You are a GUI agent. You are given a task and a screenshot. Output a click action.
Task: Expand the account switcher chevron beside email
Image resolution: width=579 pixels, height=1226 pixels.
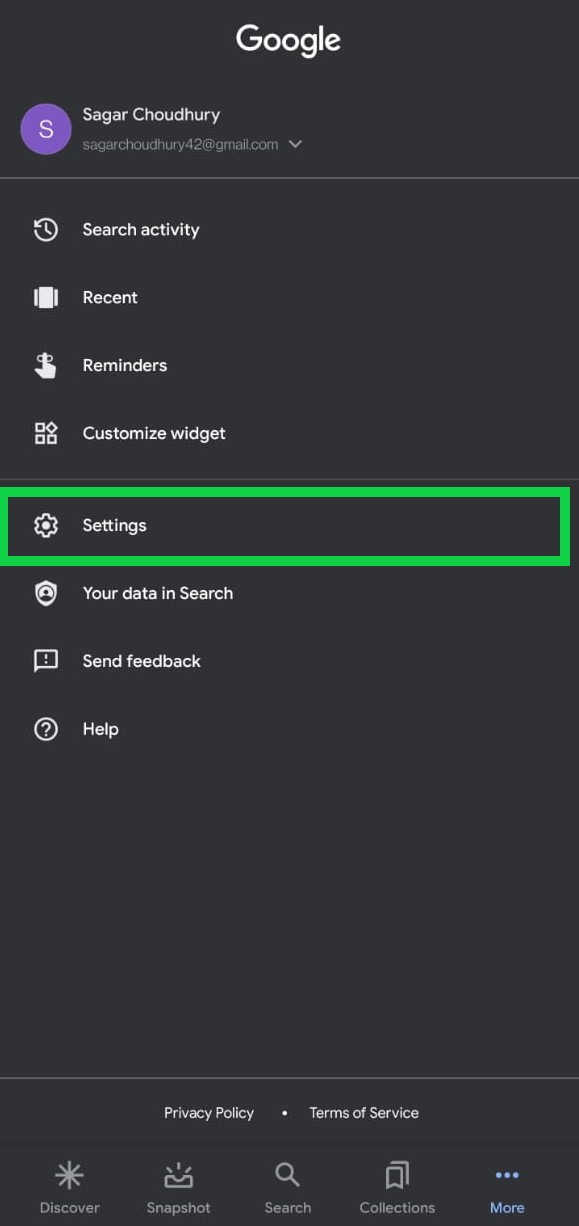coord(295,144)
